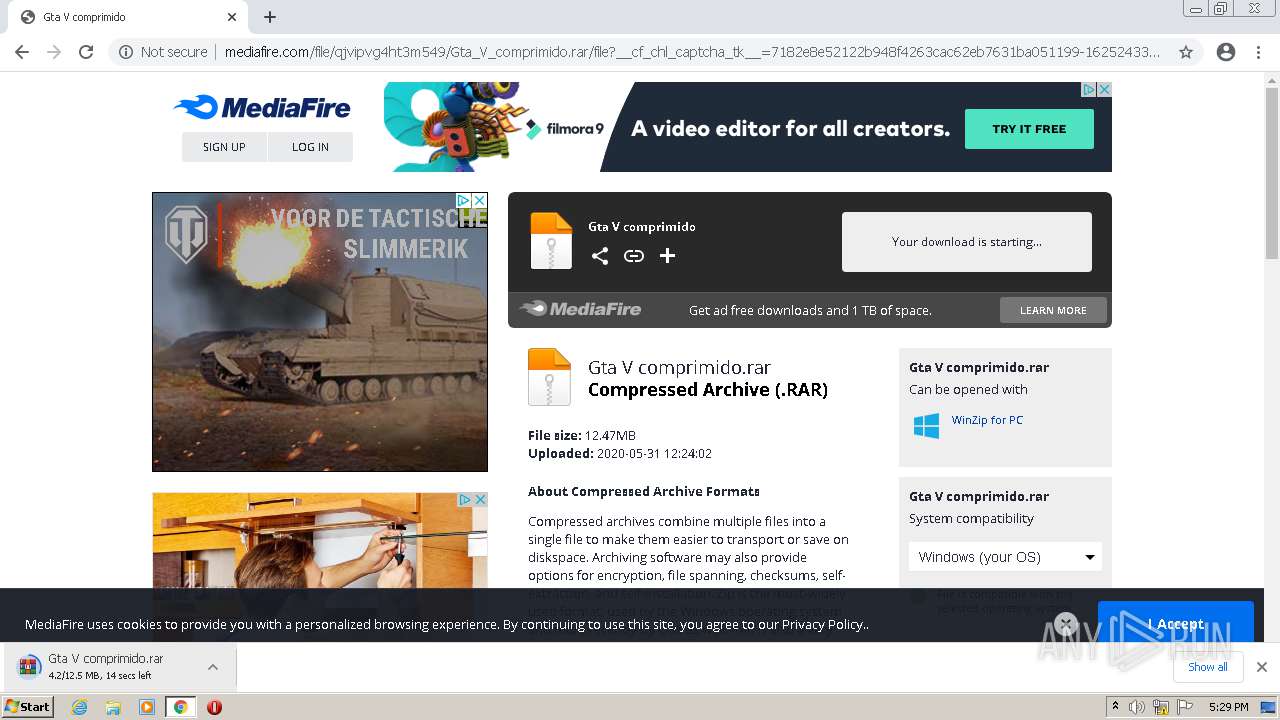Click the red Opera taskbar icon
The image size is (1280, 720).
coord(214,707)
